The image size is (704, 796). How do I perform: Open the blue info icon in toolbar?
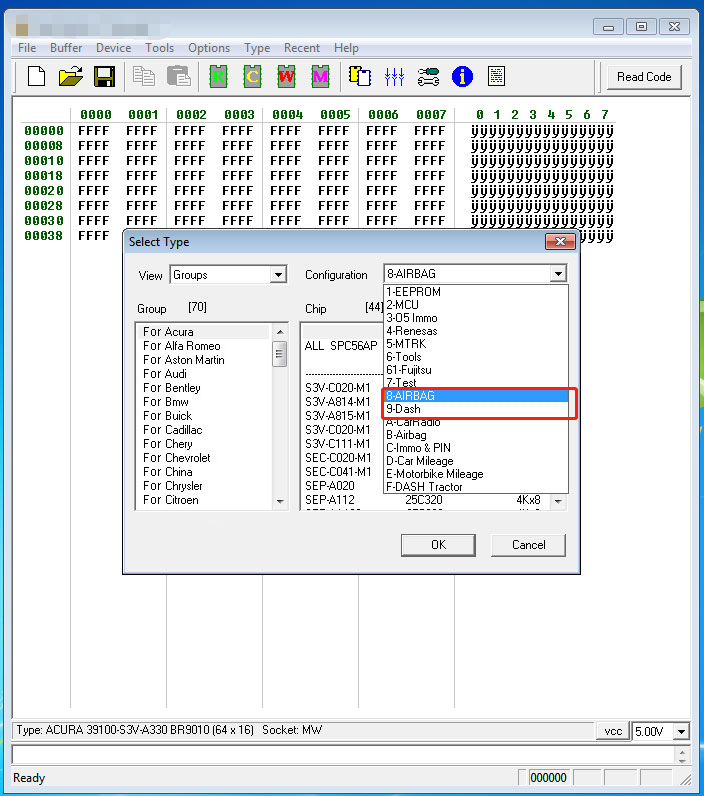click(x=462, y=76)
